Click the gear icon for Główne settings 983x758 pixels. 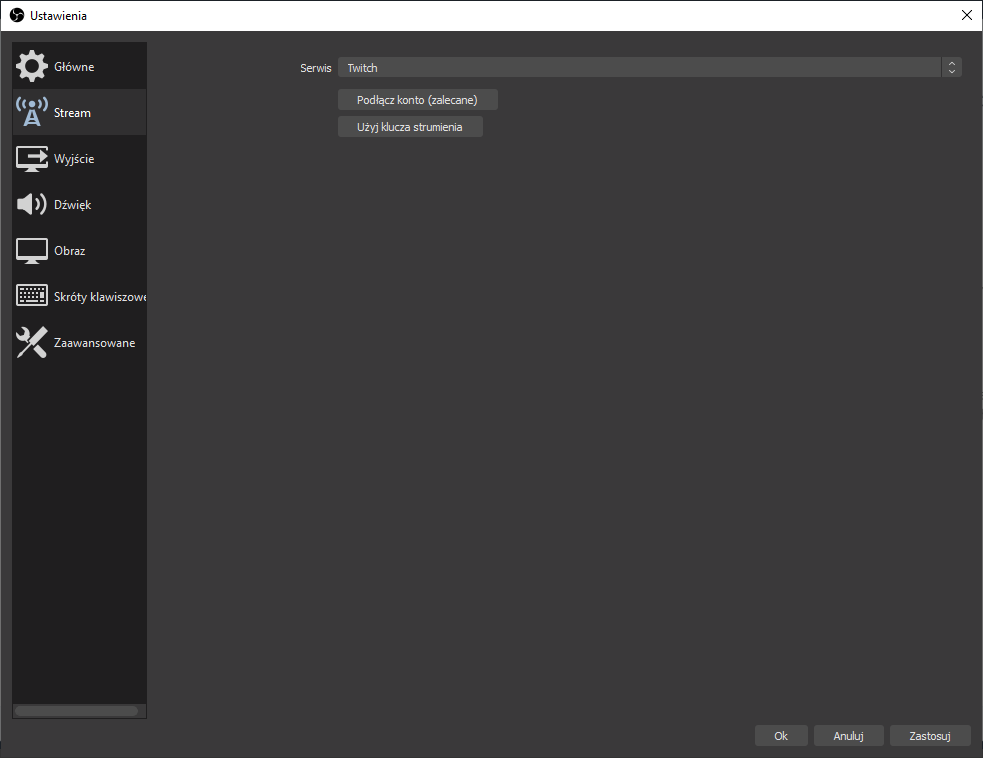32,67
